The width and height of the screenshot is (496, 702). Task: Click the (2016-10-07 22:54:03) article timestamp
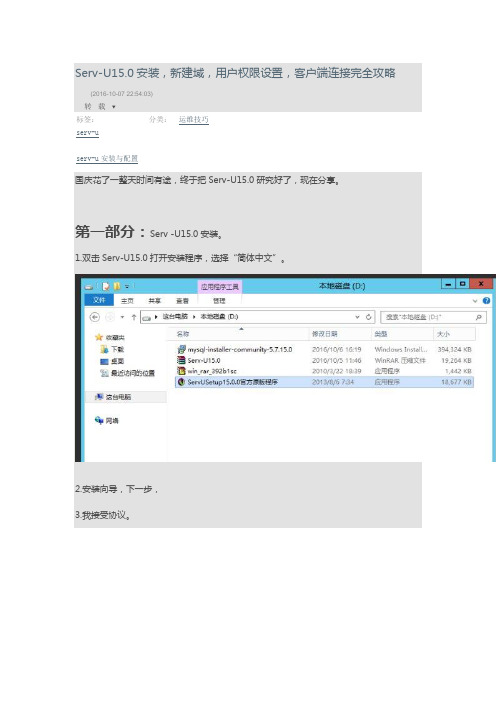click(121, 94)
